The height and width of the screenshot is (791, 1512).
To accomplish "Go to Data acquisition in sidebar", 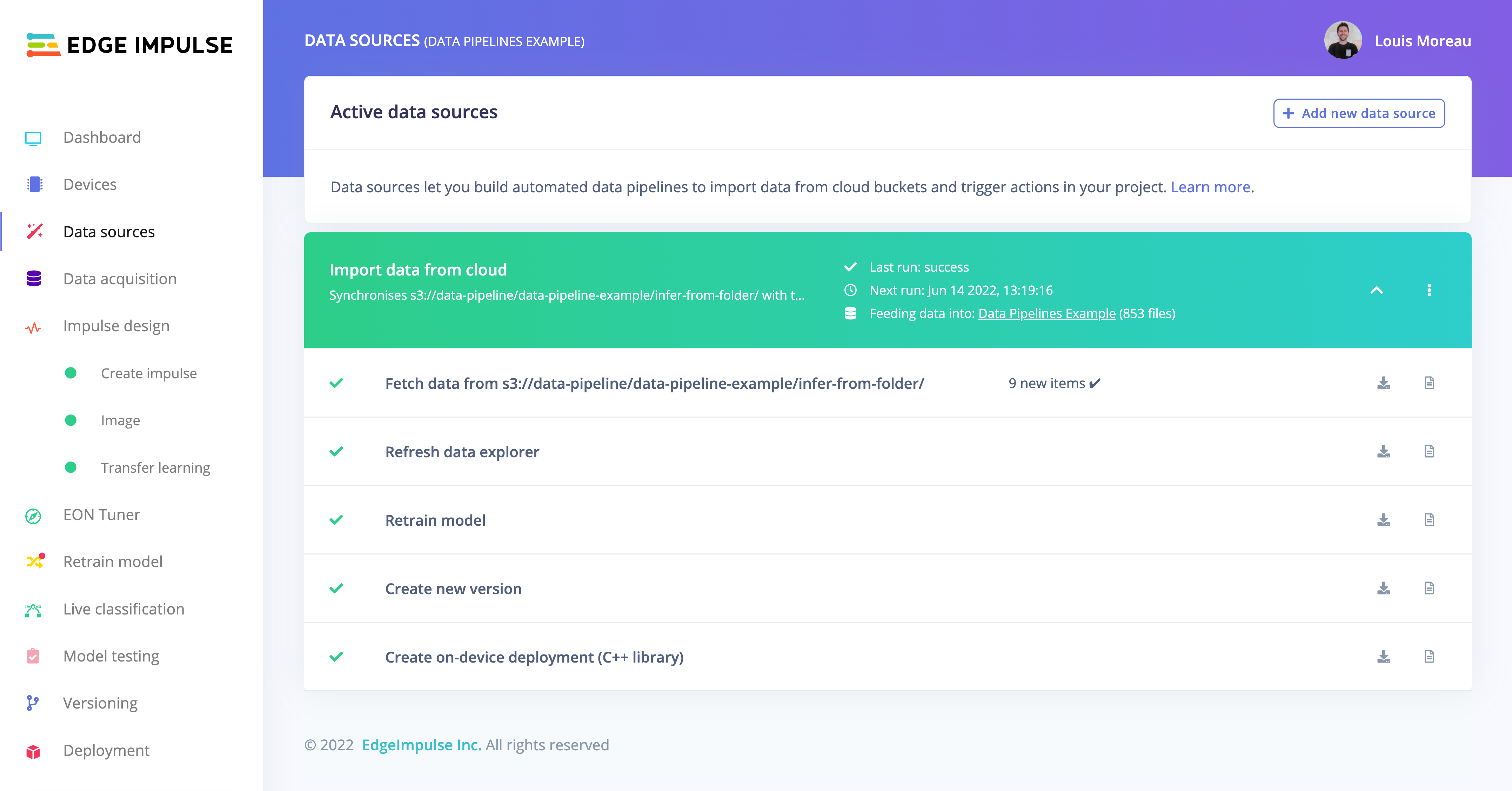I will [120, 278].
